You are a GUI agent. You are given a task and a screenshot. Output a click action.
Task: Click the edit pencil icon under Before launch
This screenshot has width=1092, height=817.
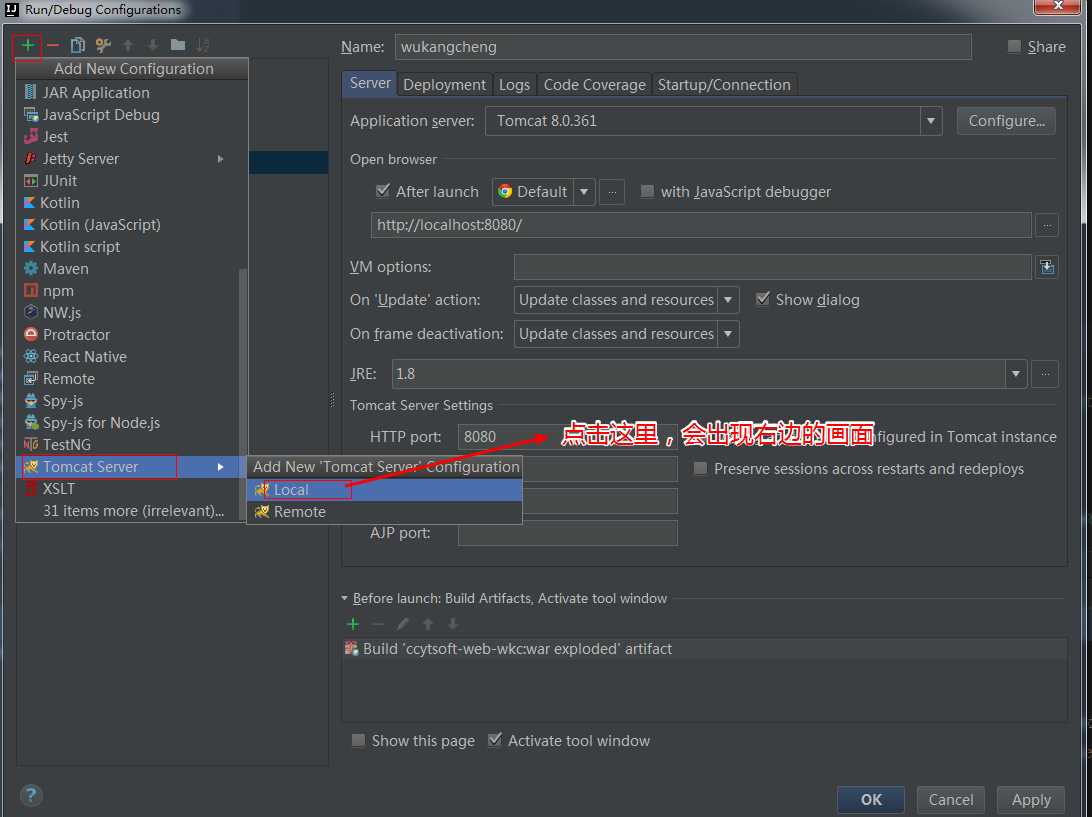click(x=403, y=624)
